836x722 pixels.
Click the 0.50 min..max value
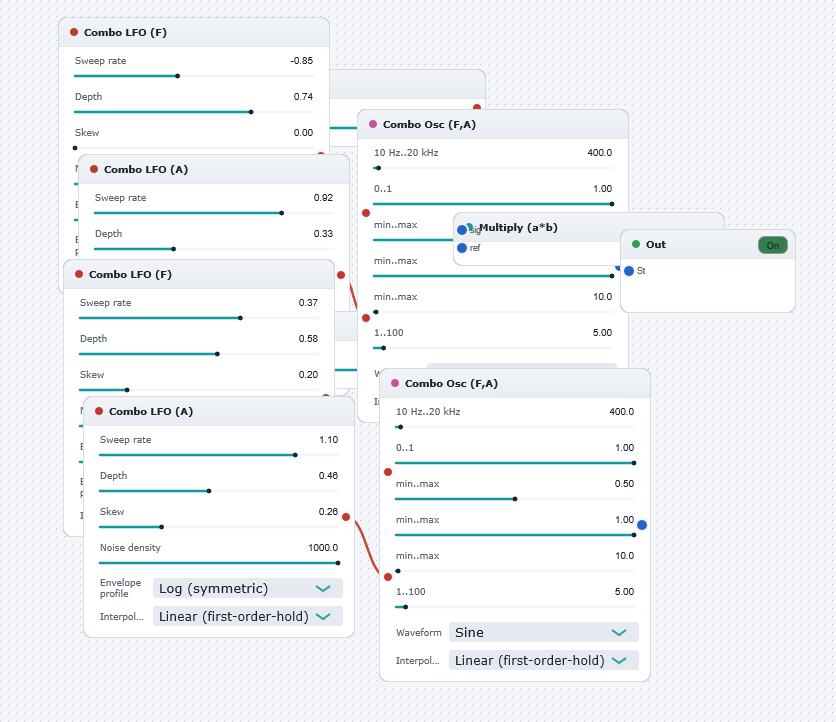point(624,484)
